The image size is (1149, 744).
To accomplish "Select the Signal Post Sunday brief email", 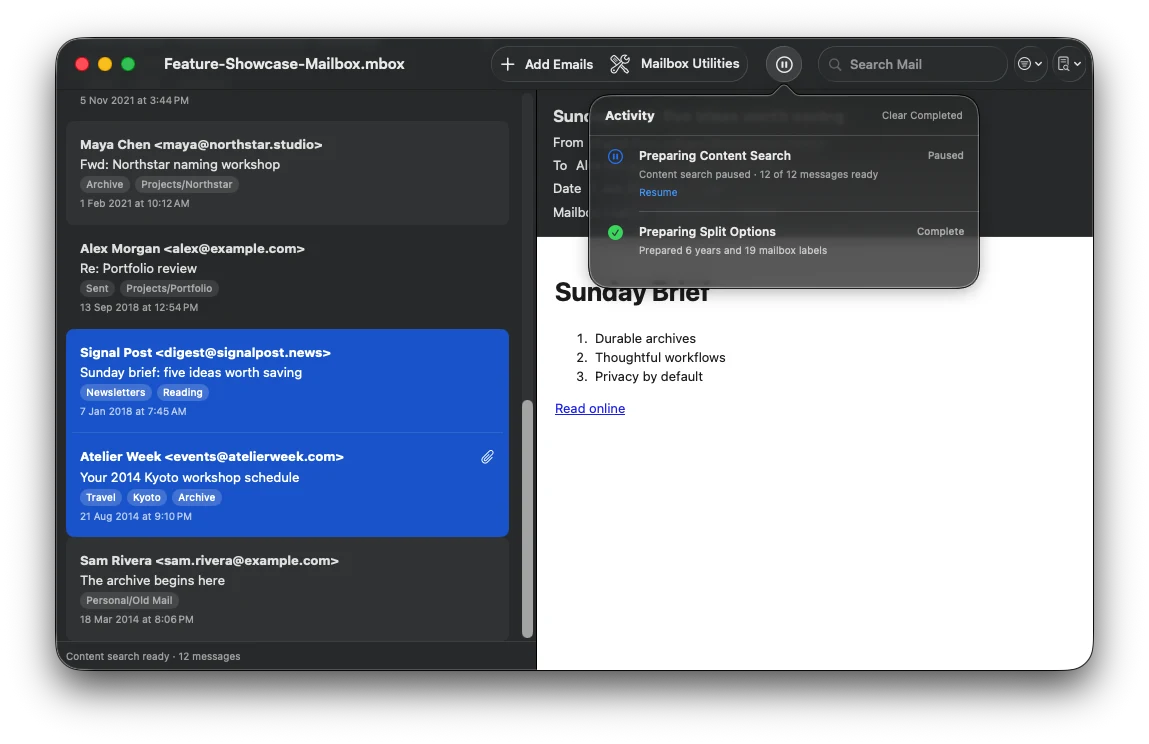I will pyautogui.click(x=287, y=381).
